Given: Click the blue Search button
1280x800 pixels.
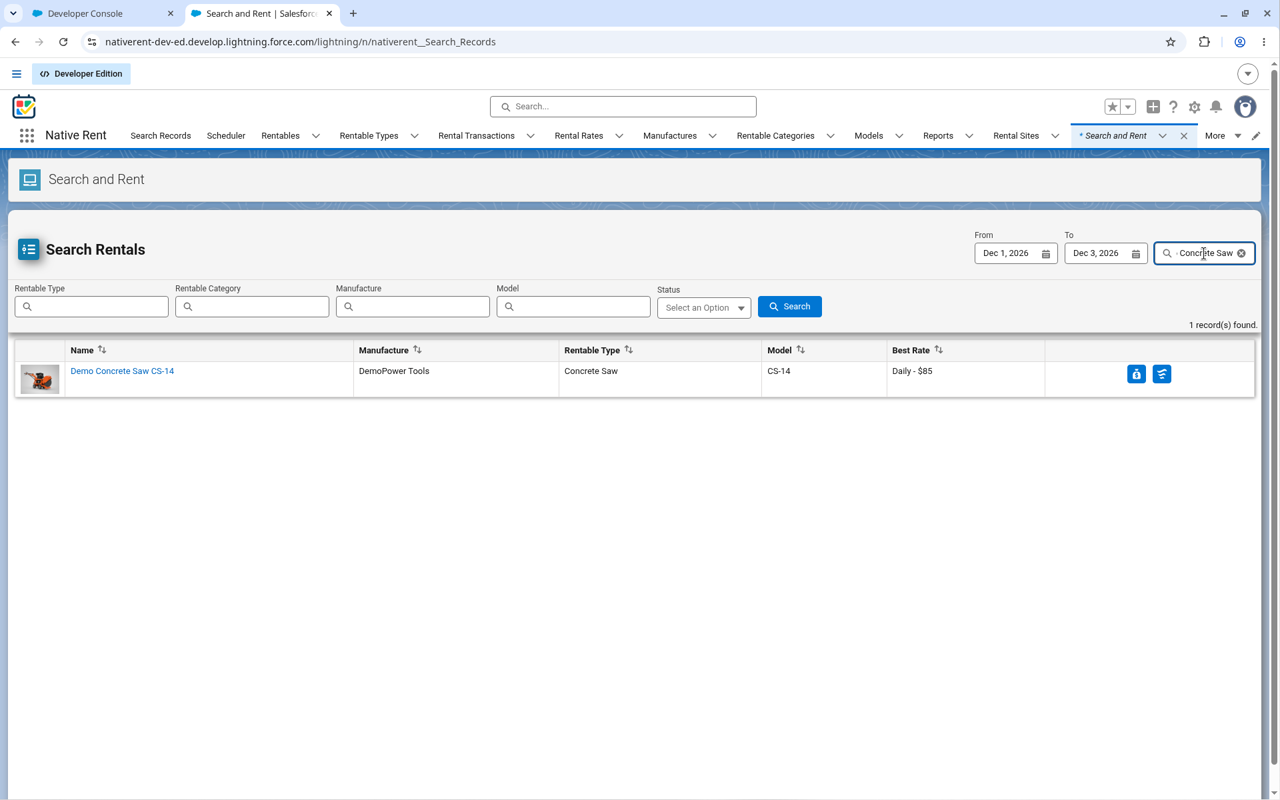Looking at the screenshot, I should point(790,307).
